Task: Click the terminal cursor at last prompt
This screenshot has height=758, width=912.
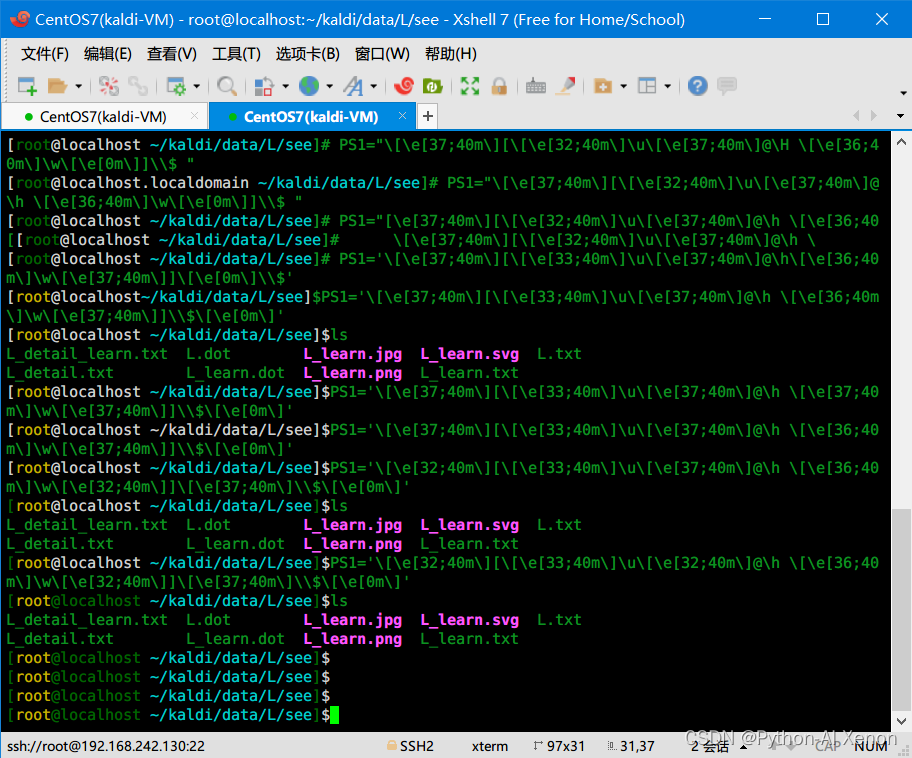Action: click(x=334, y=715)
